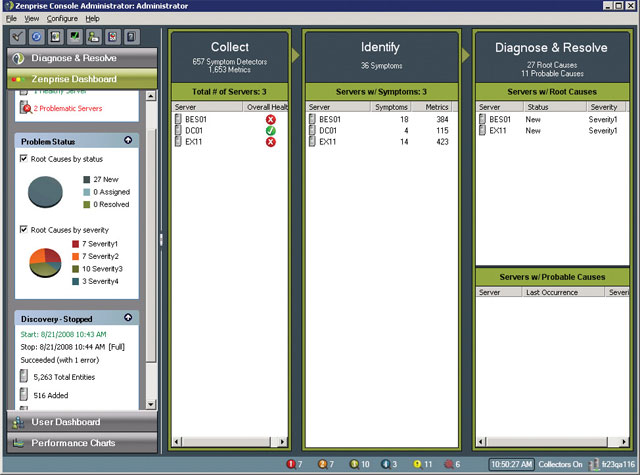Click the toolbar icon showing a document with globe
This screenshot has height=475, width=640.
click(x=56, y=37)
